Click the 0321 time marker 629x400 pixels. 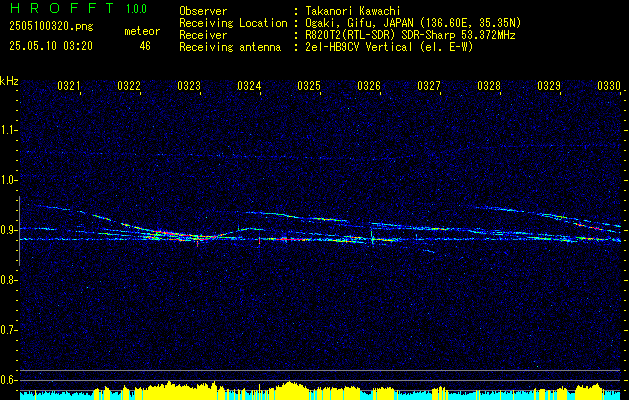point(69,85)
